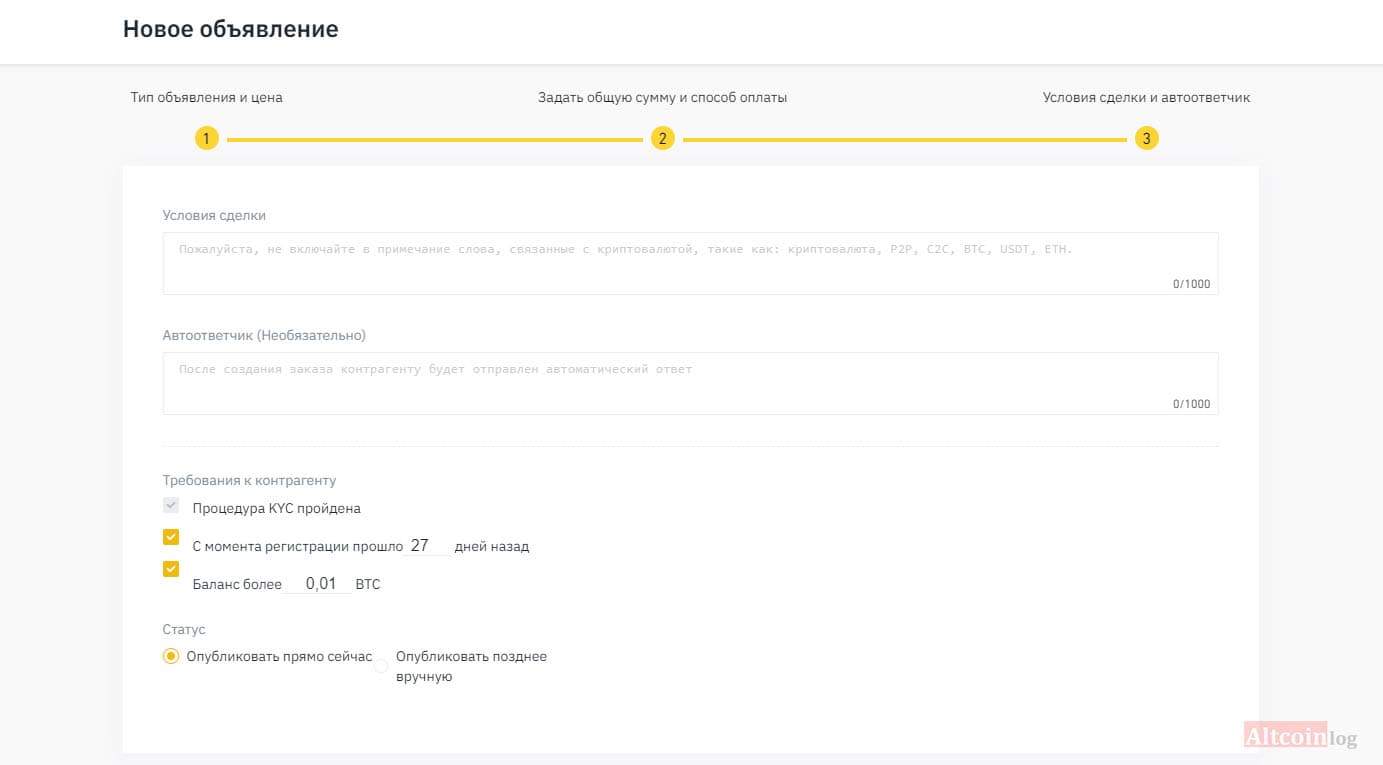The width and height of the screenshot is (1383, 765).
Task: Click the balance field showing 0,01
Action: coord(318,584)
